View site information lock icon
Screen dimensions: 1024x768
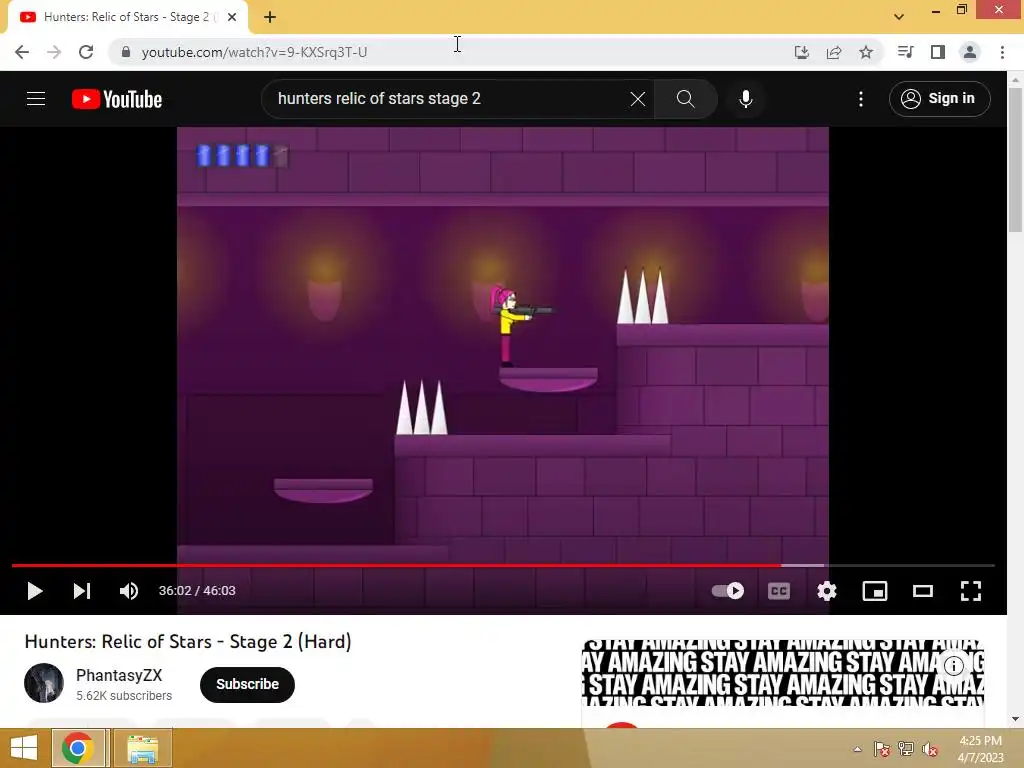[x=126, y=52]
